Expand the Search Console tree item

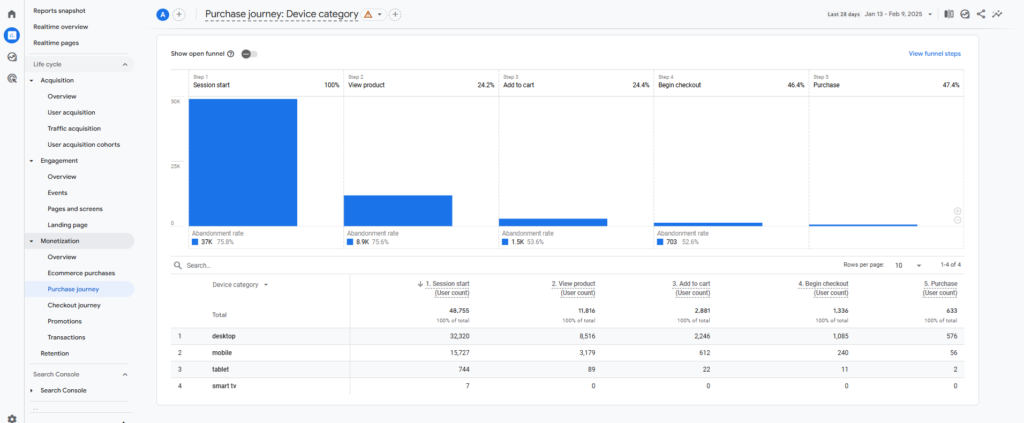(x=32, y=390)
